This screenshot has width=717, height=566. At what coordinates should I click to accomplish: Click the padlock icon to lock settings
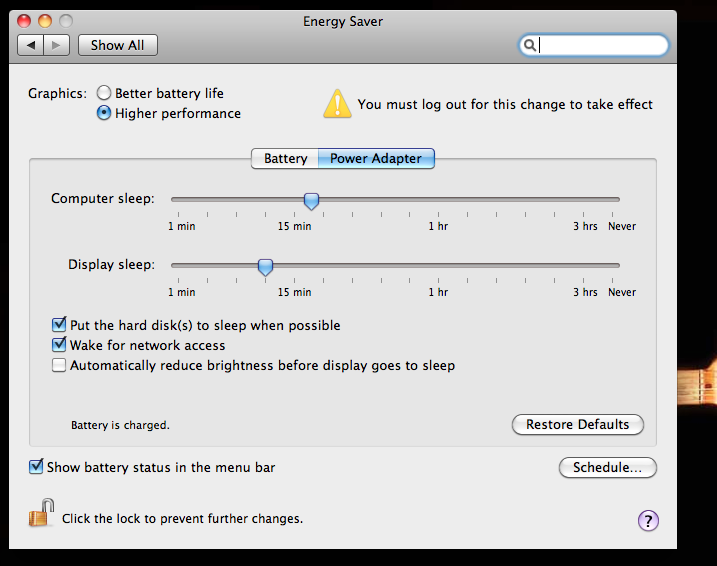coord(41,513)
